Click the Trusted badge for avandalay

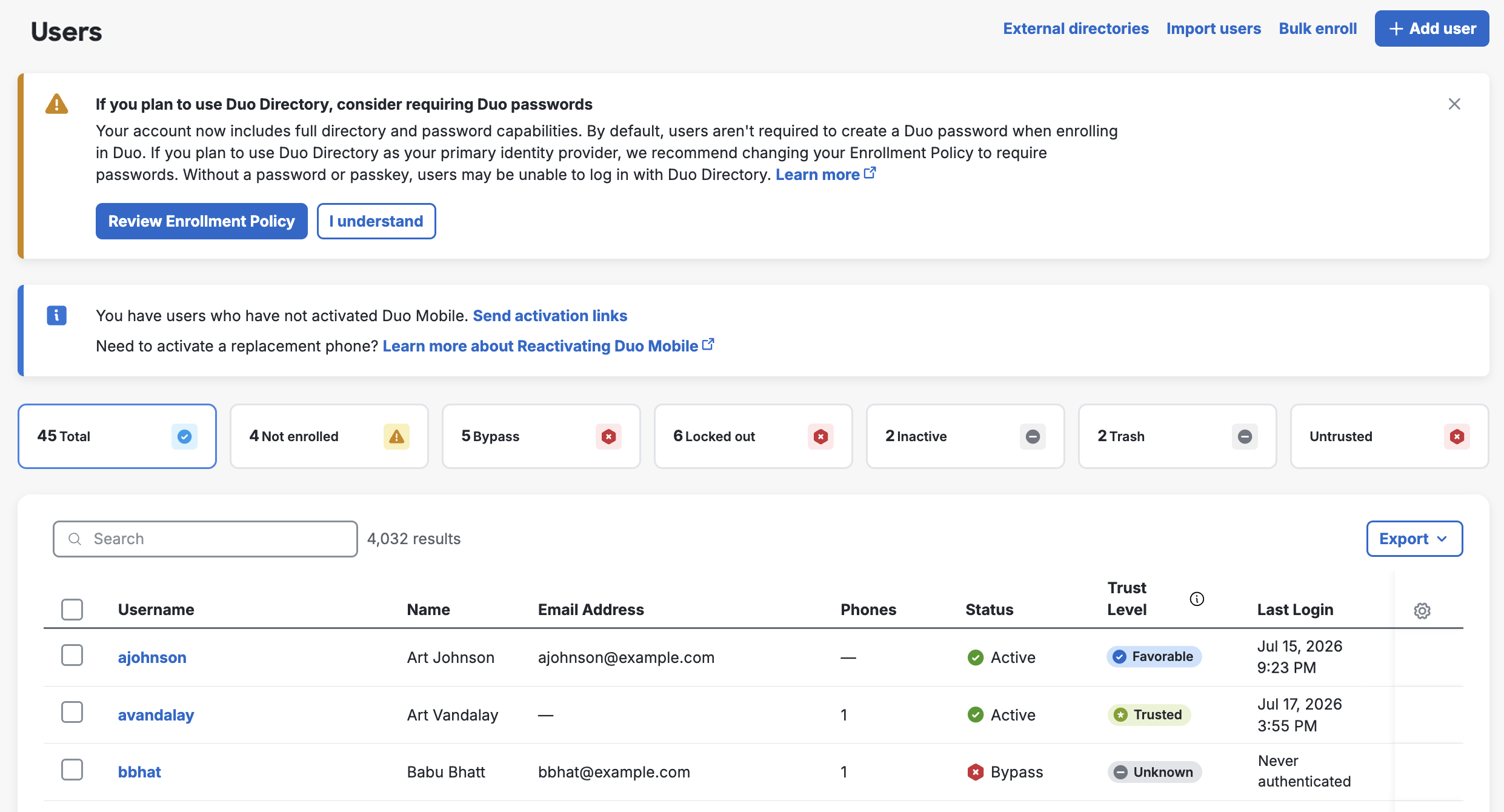1149,714
